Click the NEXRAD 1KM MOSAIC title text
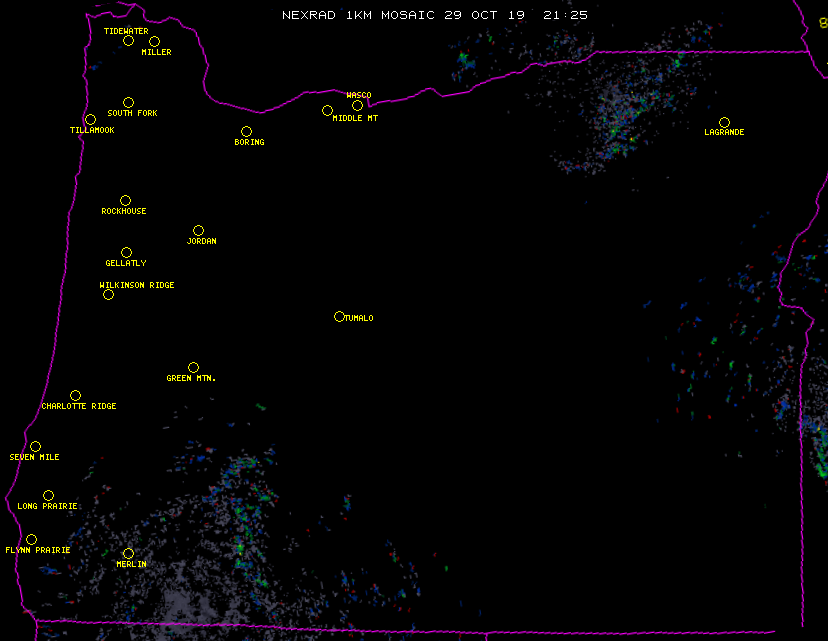 click(434, 15)
